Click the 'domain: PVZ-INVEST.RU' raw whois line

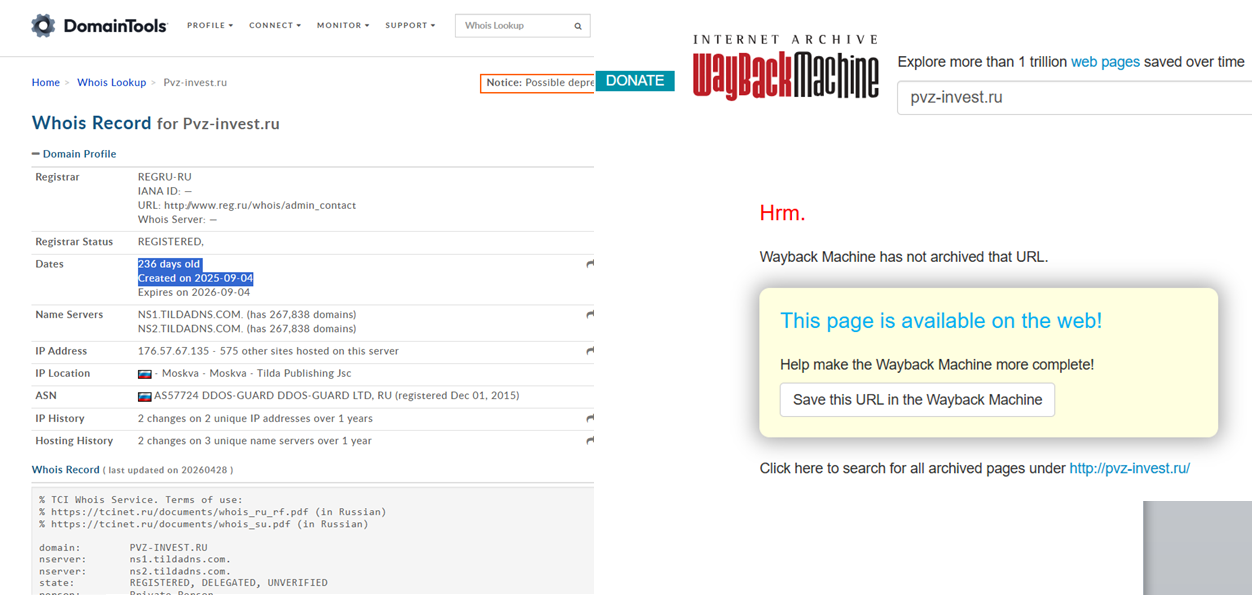point(123,548)
